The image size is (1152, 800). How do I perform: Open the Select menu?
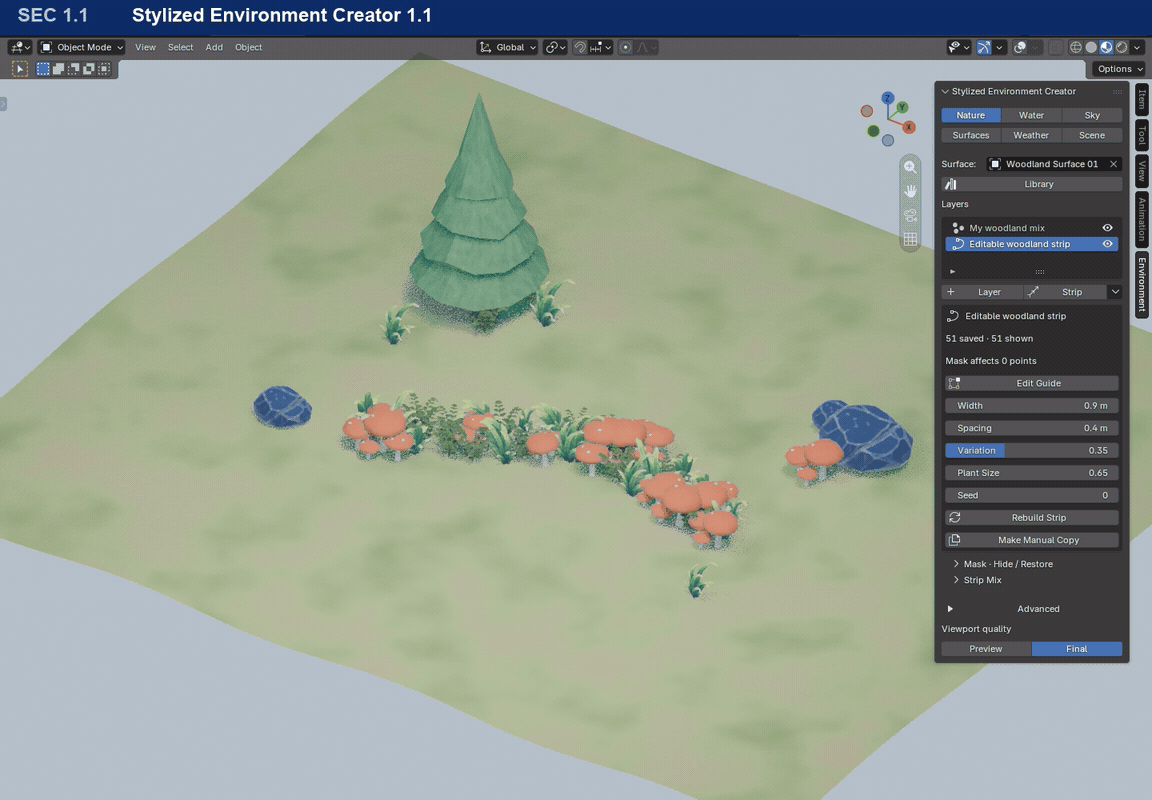181,47
